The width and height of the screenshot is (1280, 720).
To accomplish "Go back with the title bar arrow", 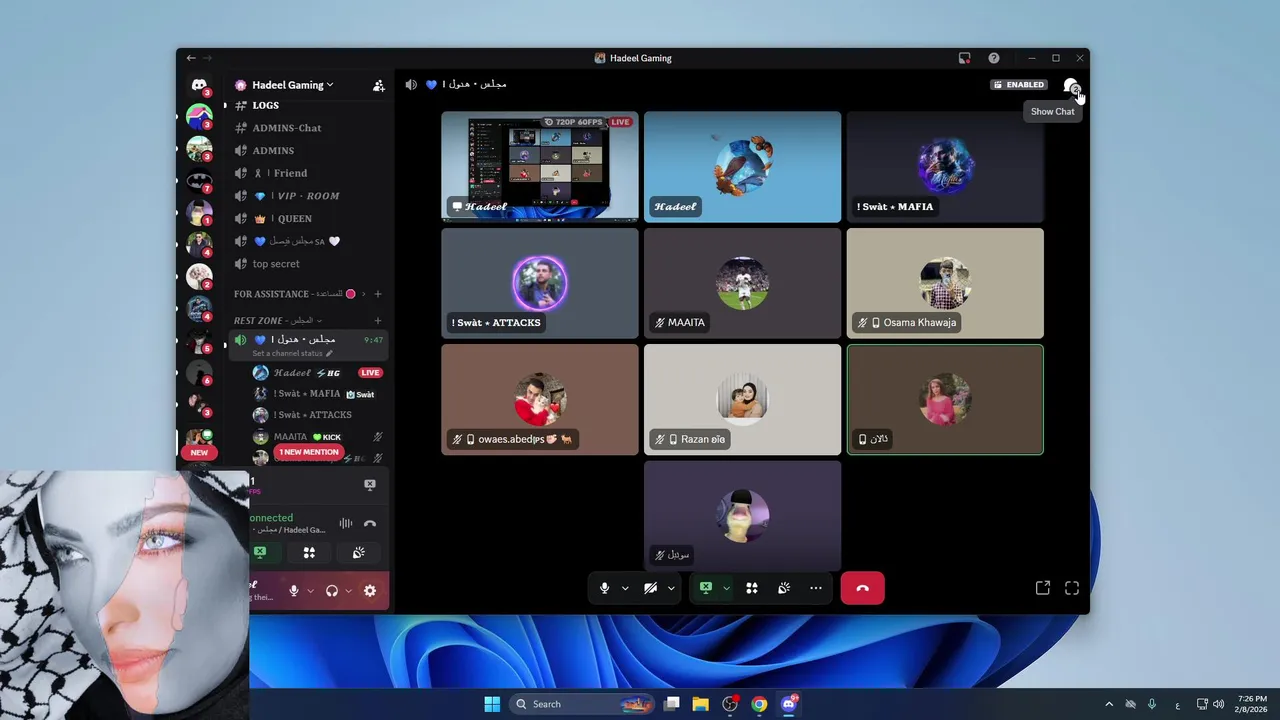I will tap(191, 58).
